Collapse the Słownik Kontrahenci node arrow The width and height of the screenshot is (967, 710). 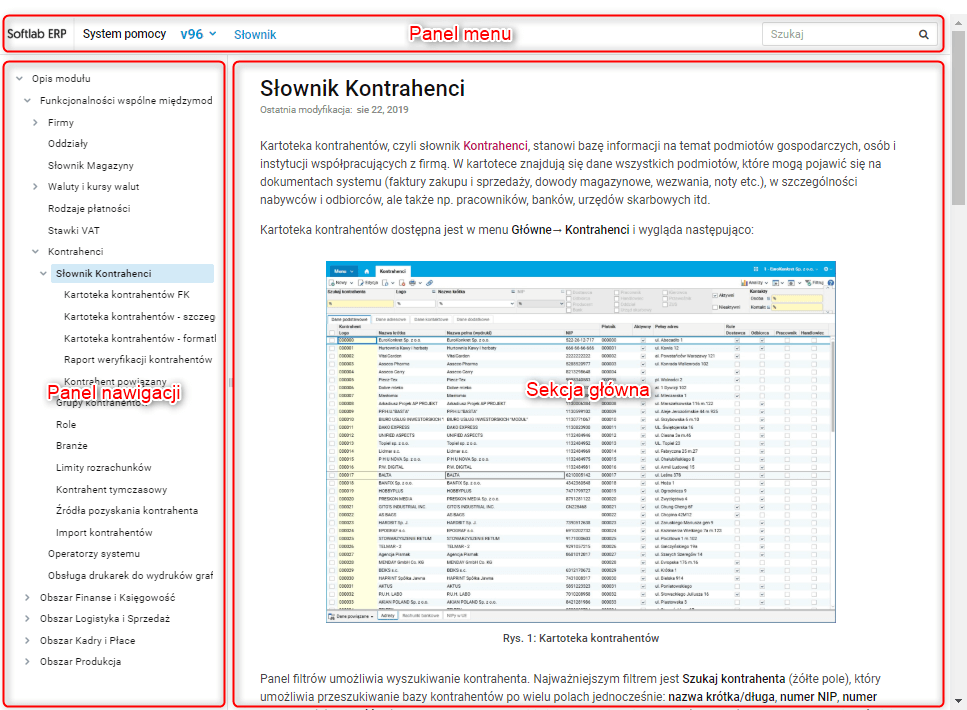tap(43, 273)
